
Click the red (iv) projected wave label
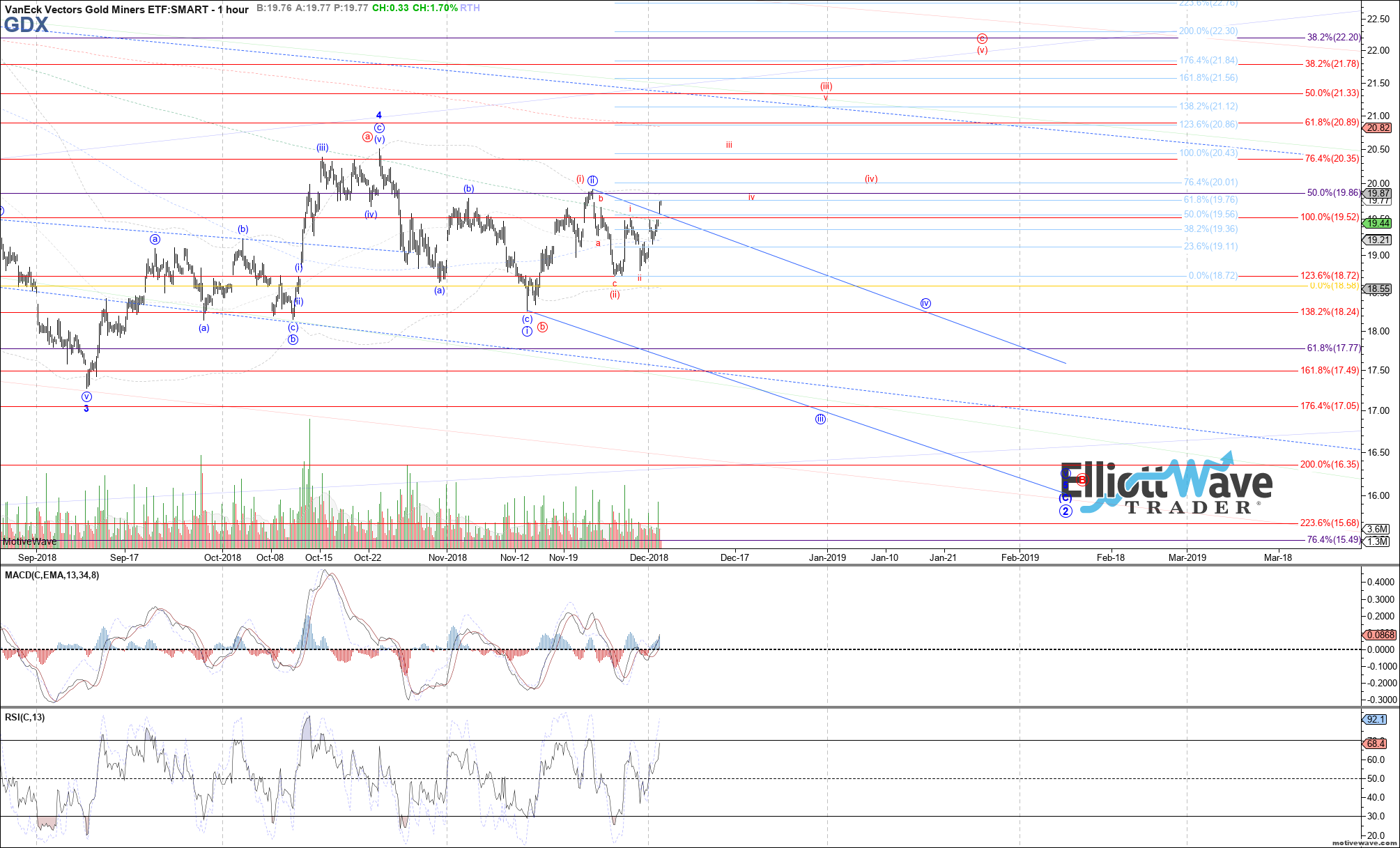click(871, 178)
